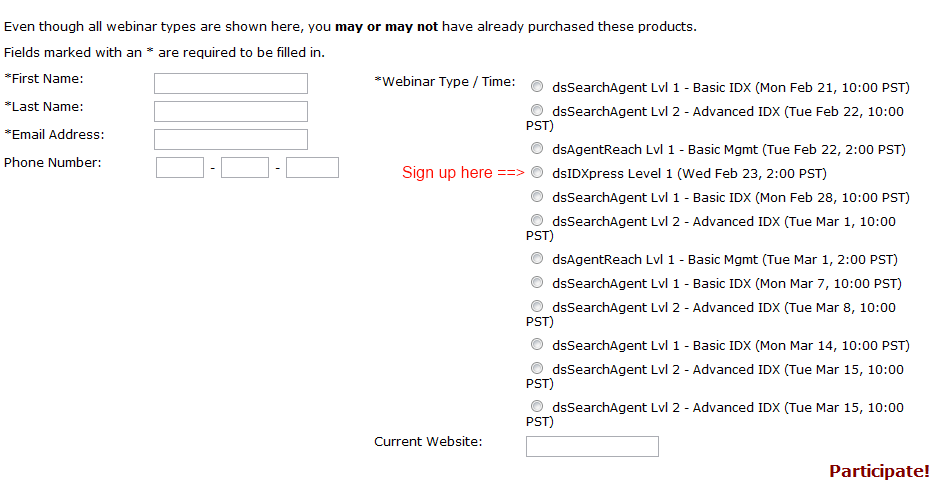Select the final webinar radio above Current Website

tap(537, 406)
